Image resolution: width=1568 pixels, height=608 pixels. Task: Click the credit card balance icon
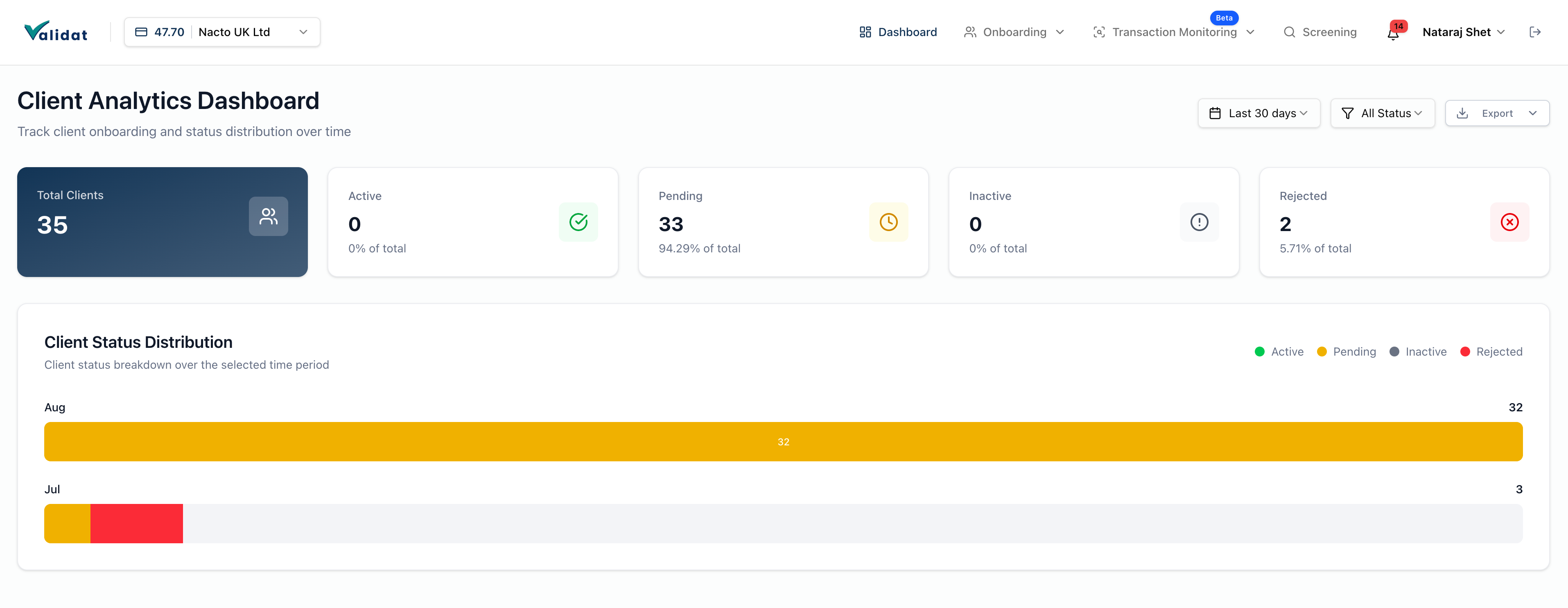pyautogui.click(x=141, y=32)
